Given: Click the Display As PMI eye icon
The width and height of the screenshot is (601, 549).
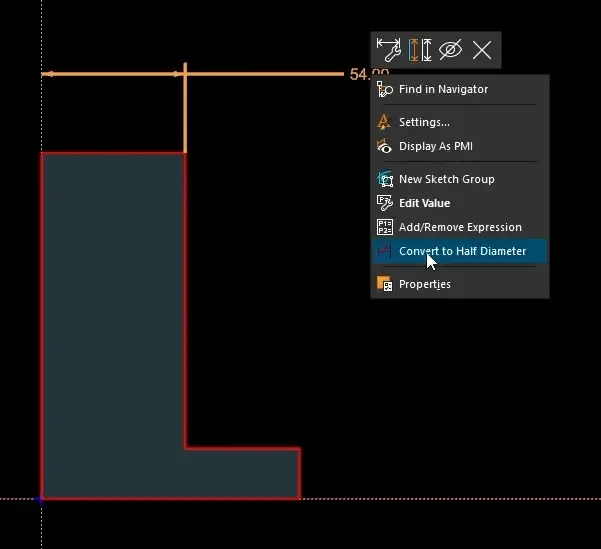Looking at the screenshot, I should click(384, 146).
